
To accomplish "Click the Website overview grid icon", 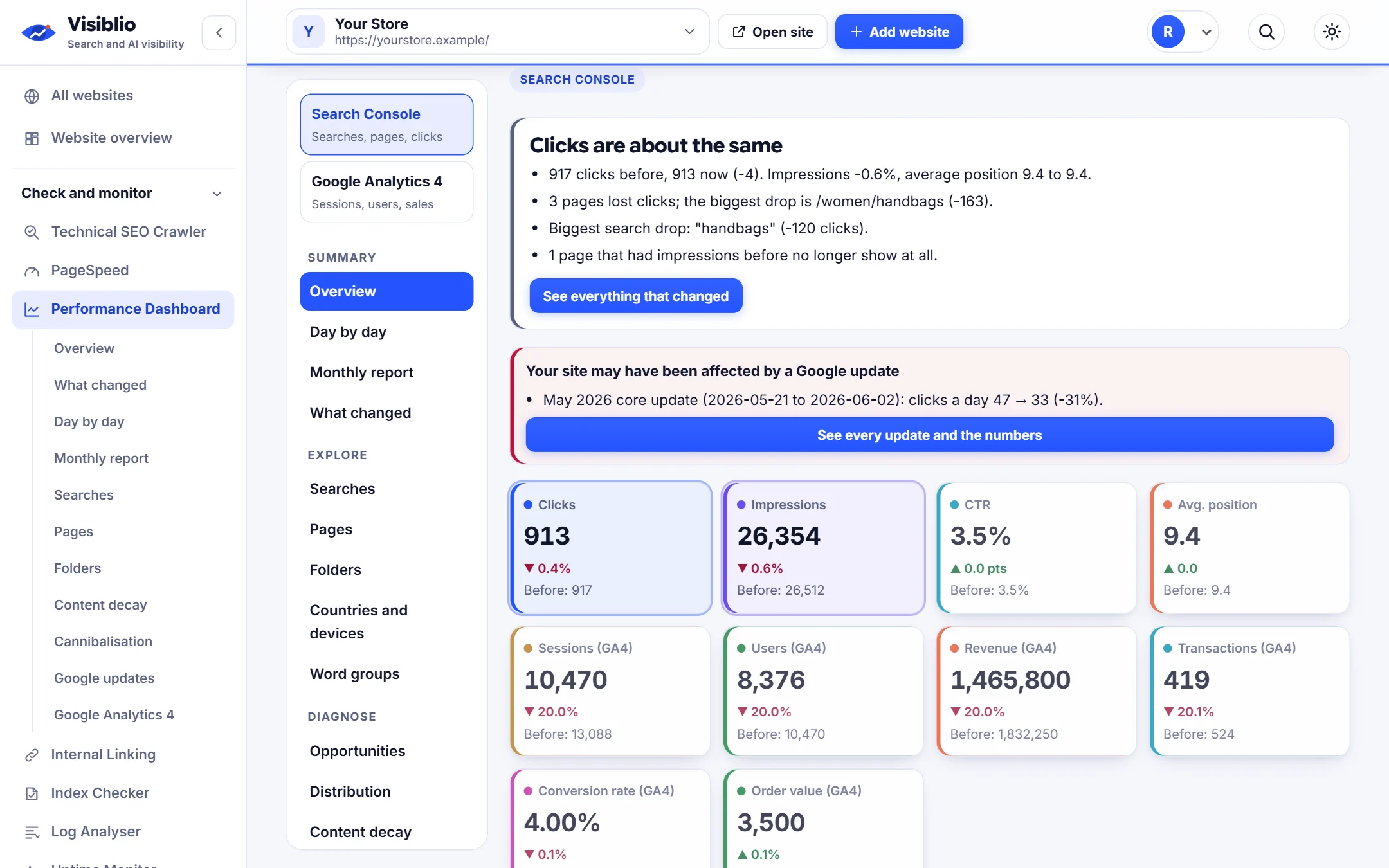I will (x=32, y=138).
